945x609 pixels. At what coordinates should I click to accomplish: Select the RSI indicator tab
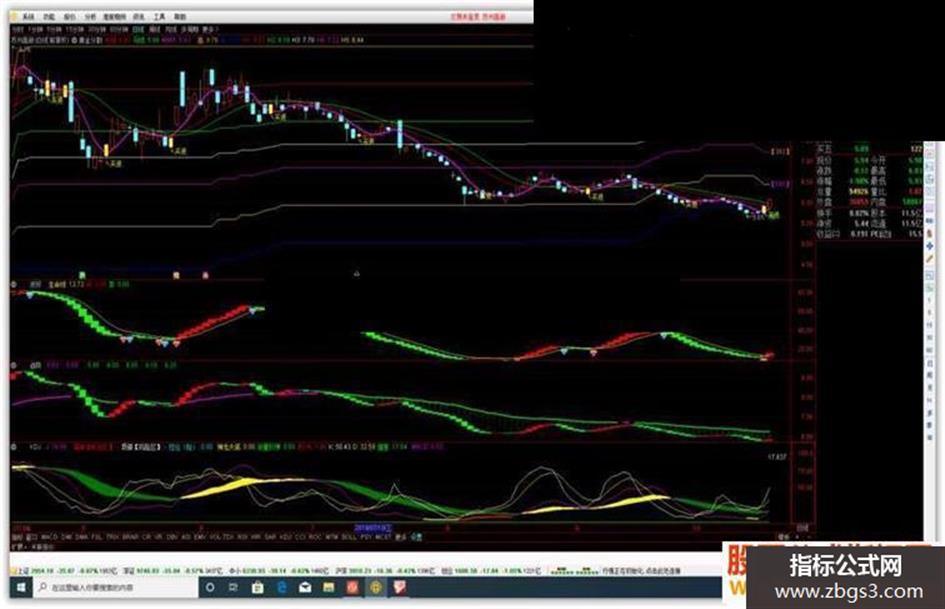point(242,536)
